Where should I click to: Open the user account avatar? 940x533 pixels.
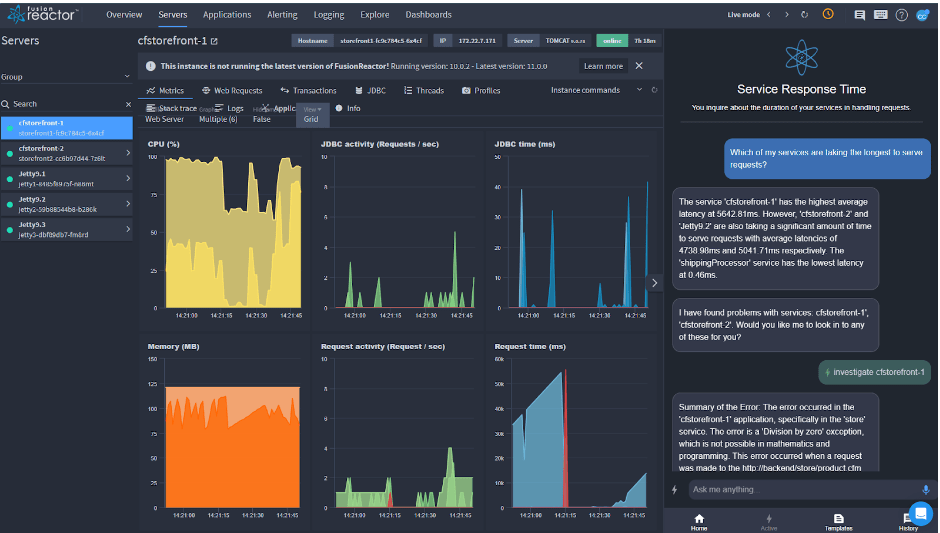923,15
